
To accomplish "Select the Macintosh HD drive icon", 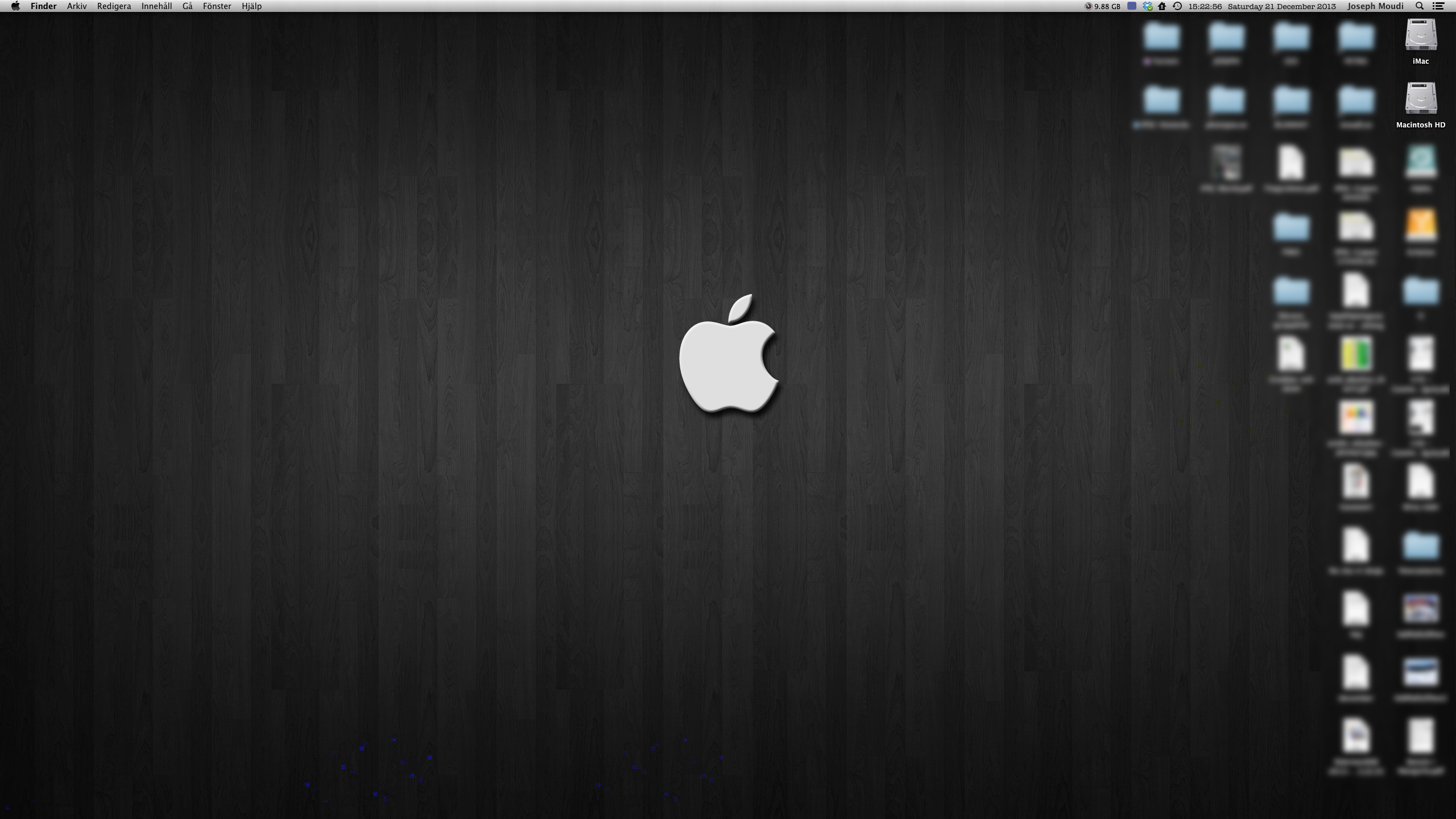I will (1421, 99).
